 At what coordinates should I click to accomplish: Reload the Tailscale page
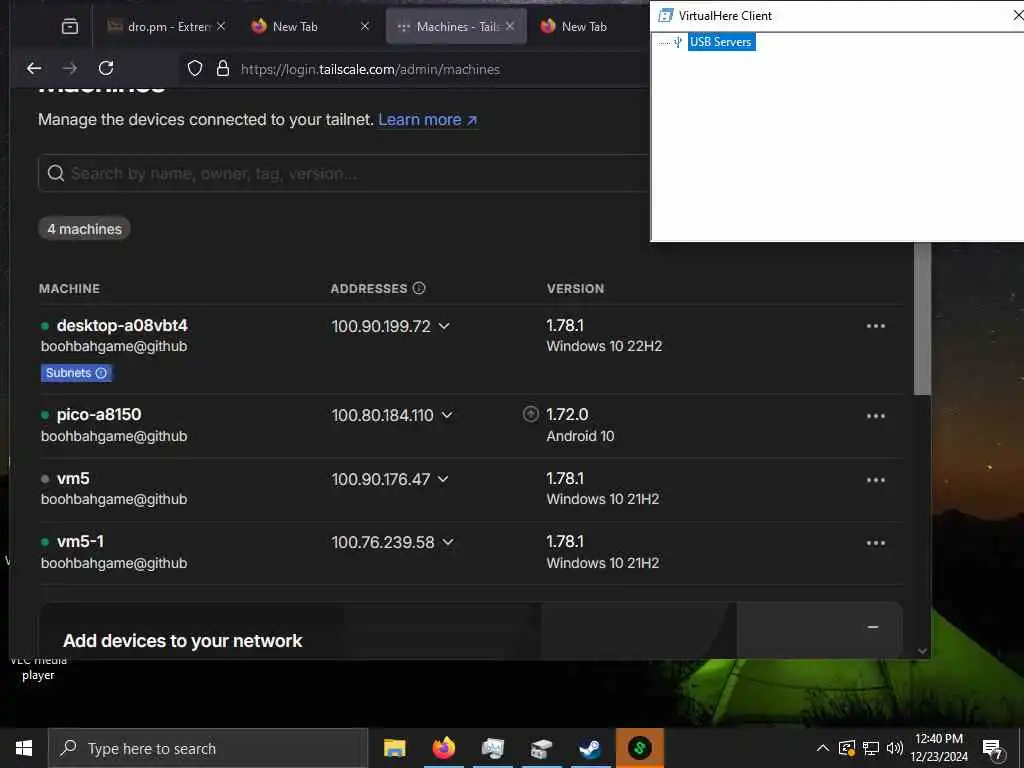[106, 68]
